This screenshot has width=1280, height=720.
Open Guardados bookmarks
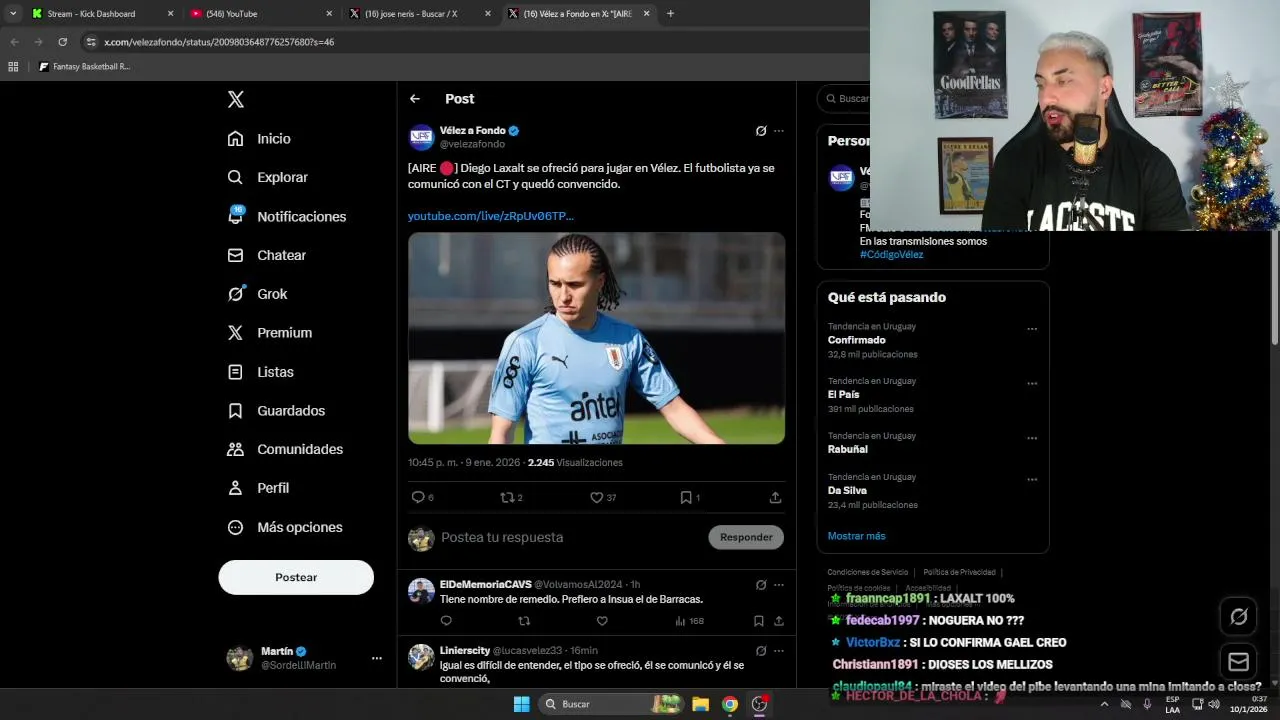(x=276, y=411)
